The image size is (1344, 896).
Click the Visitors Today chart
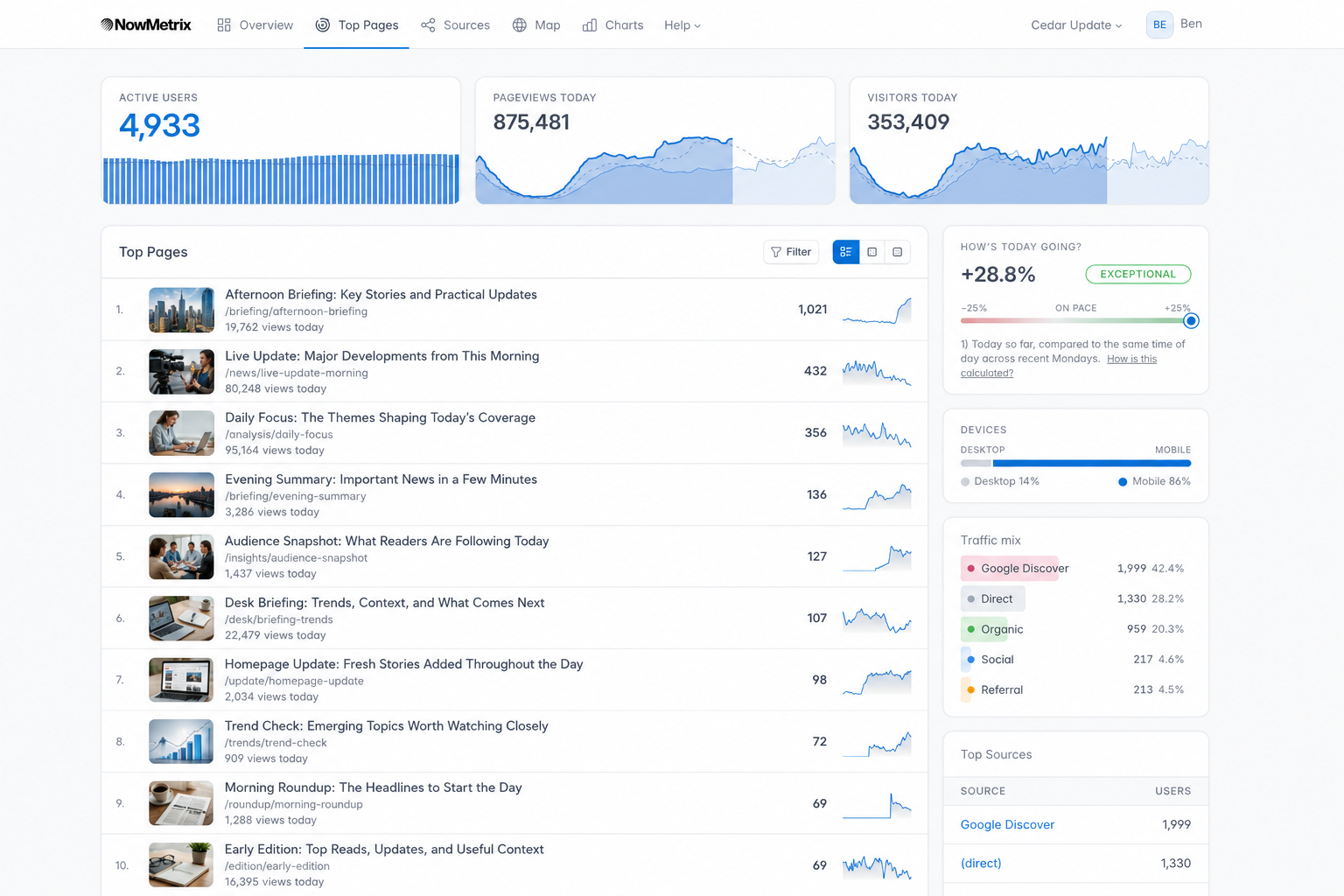pyautogui.click(x=1029, y=170)
